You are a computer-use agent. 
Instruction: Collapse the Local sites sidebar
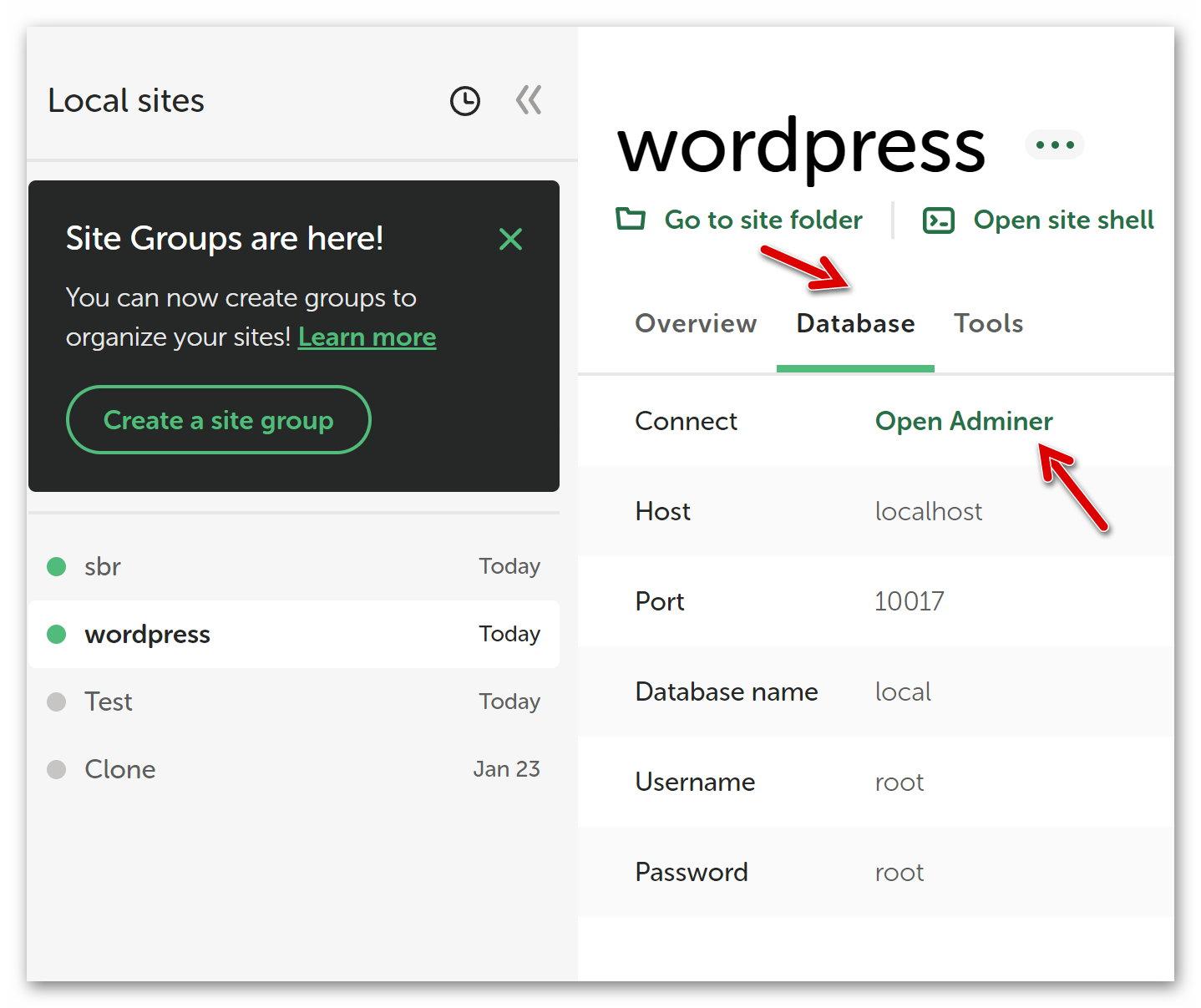528,100
